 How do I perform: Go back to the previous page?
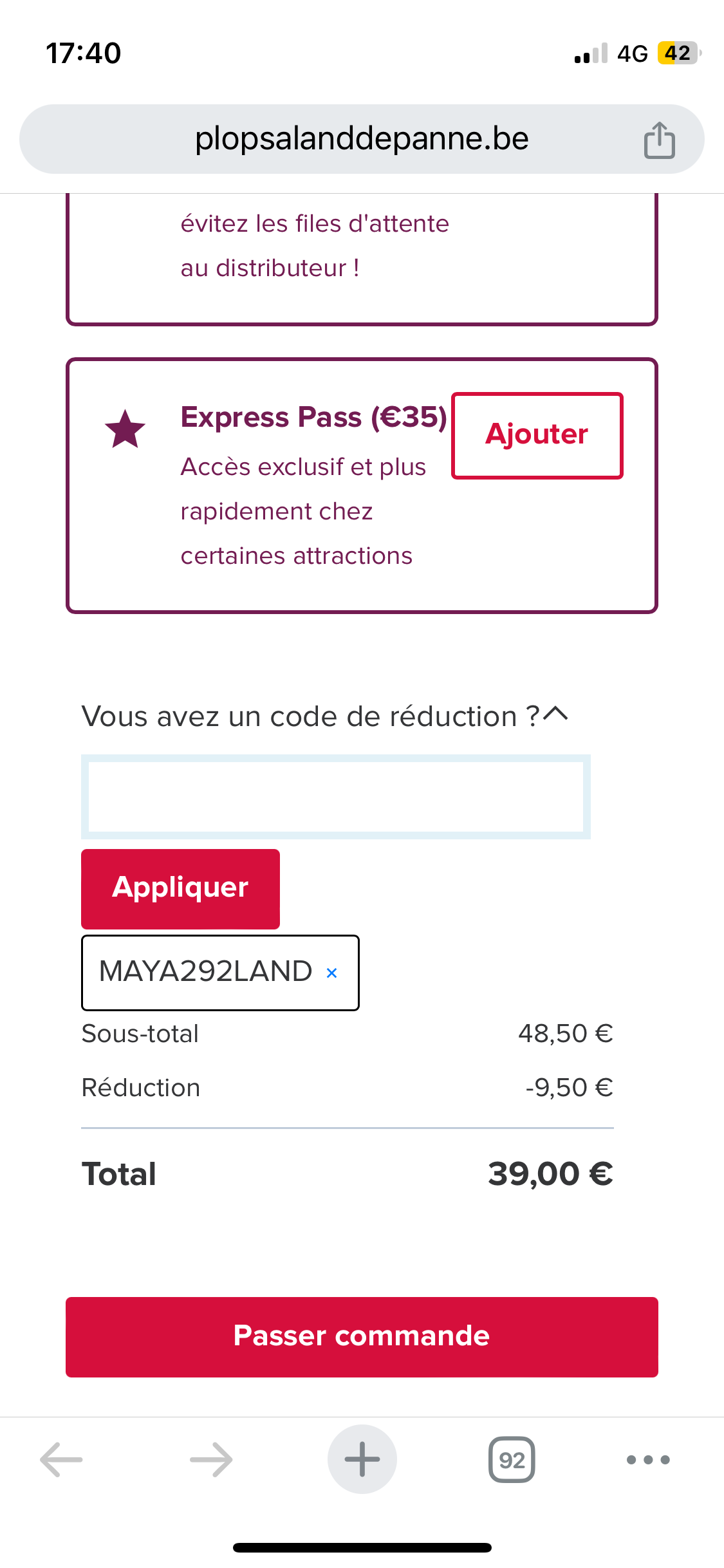[x=62, y=1459]
